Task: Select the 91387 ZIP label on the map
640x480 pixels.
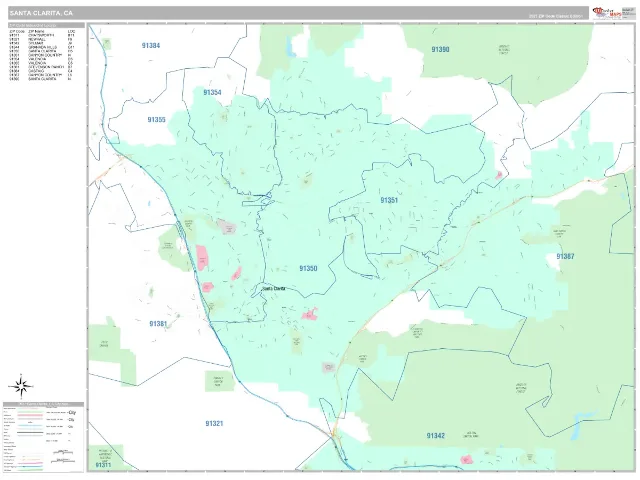Action: (565, 256)
